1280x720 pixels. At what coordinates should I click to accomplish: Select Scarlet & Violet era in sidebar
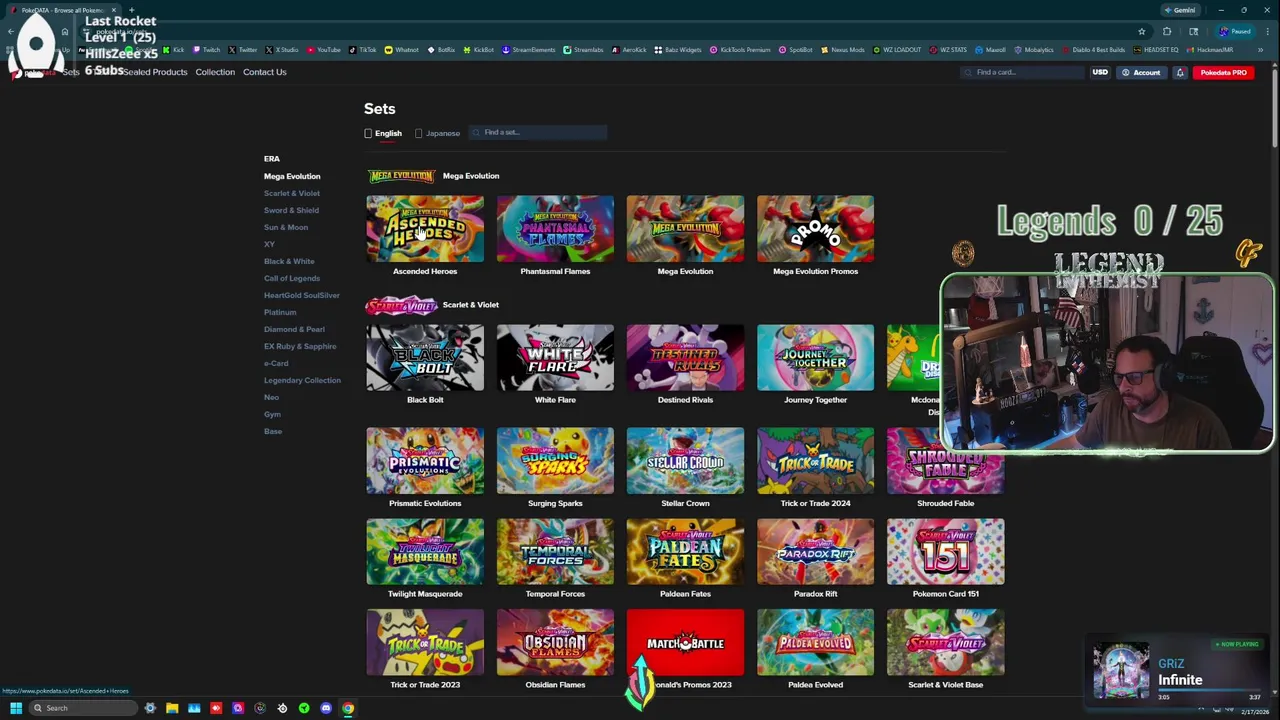pyautogui.click(x=292, y=193)
